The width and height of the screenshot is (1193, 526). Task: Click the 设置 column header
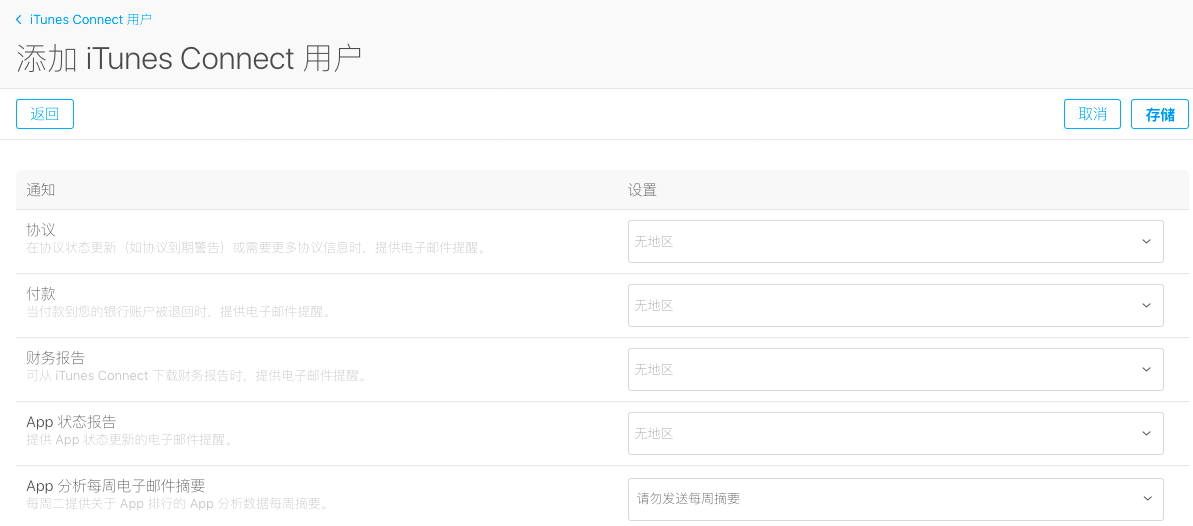click(642, 190)
